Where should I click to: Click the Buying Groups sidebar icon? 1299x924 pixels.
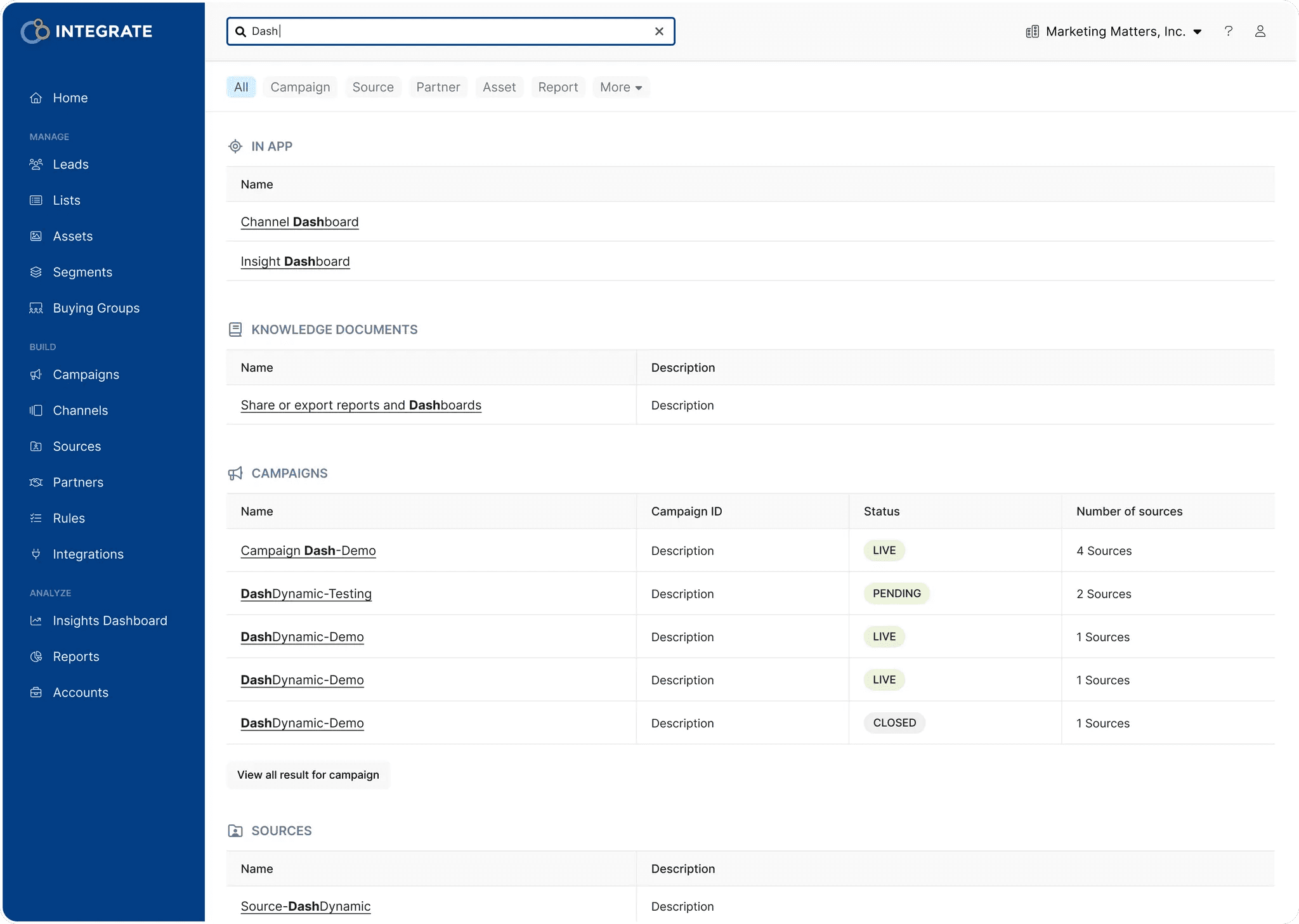36,308
